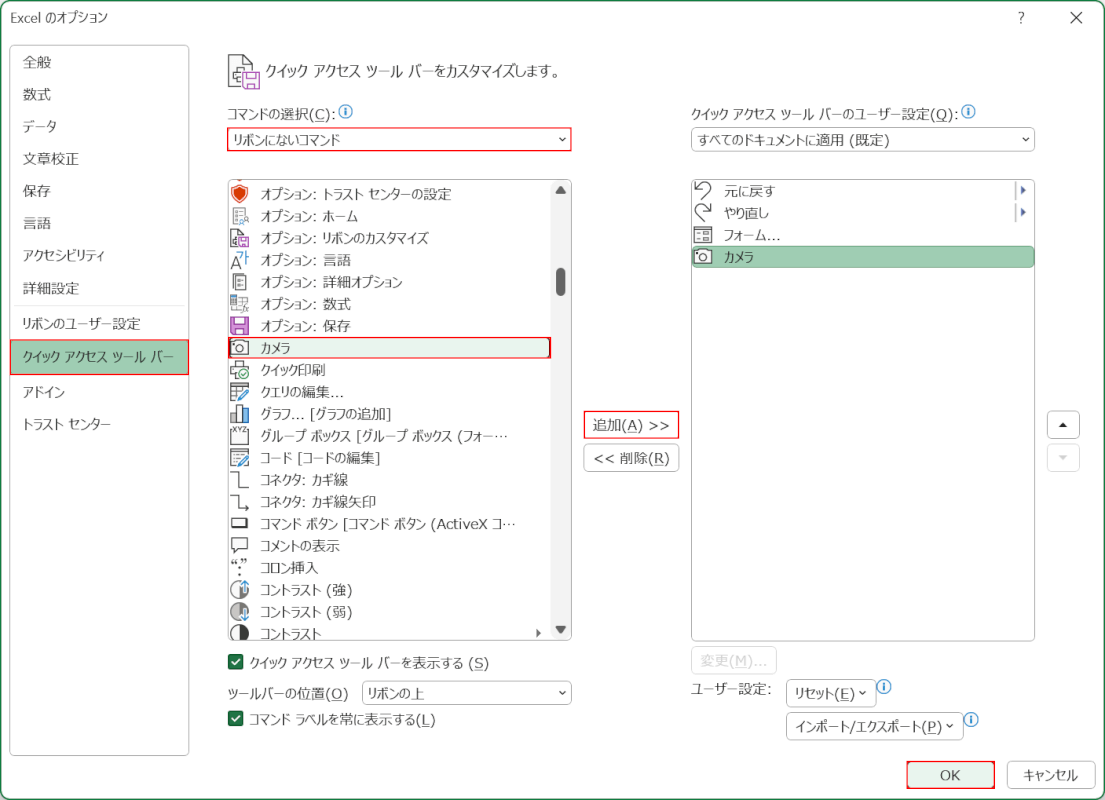Click the クエリの編集 command icon

[x=240, y=392]
